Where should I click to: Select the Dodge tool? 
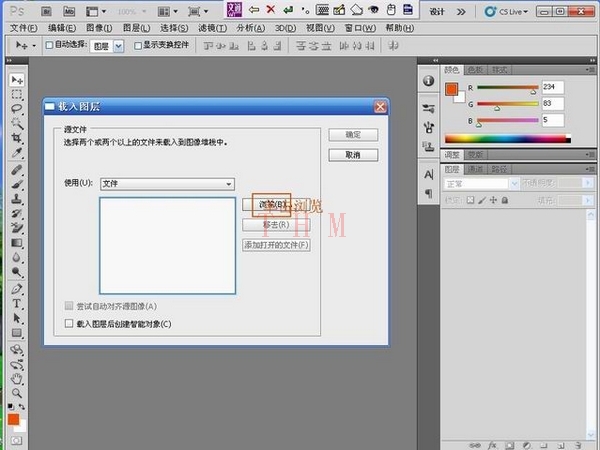[x=16, y=272]
